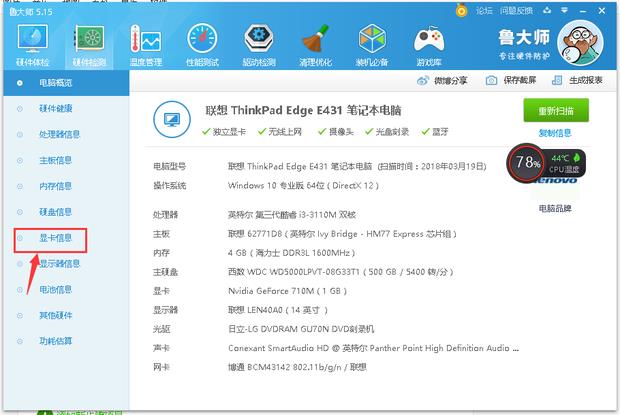Select the 温度管理 temperature management icon
The height and width of the screenshot is (415, 620).
tap(144, 42)
